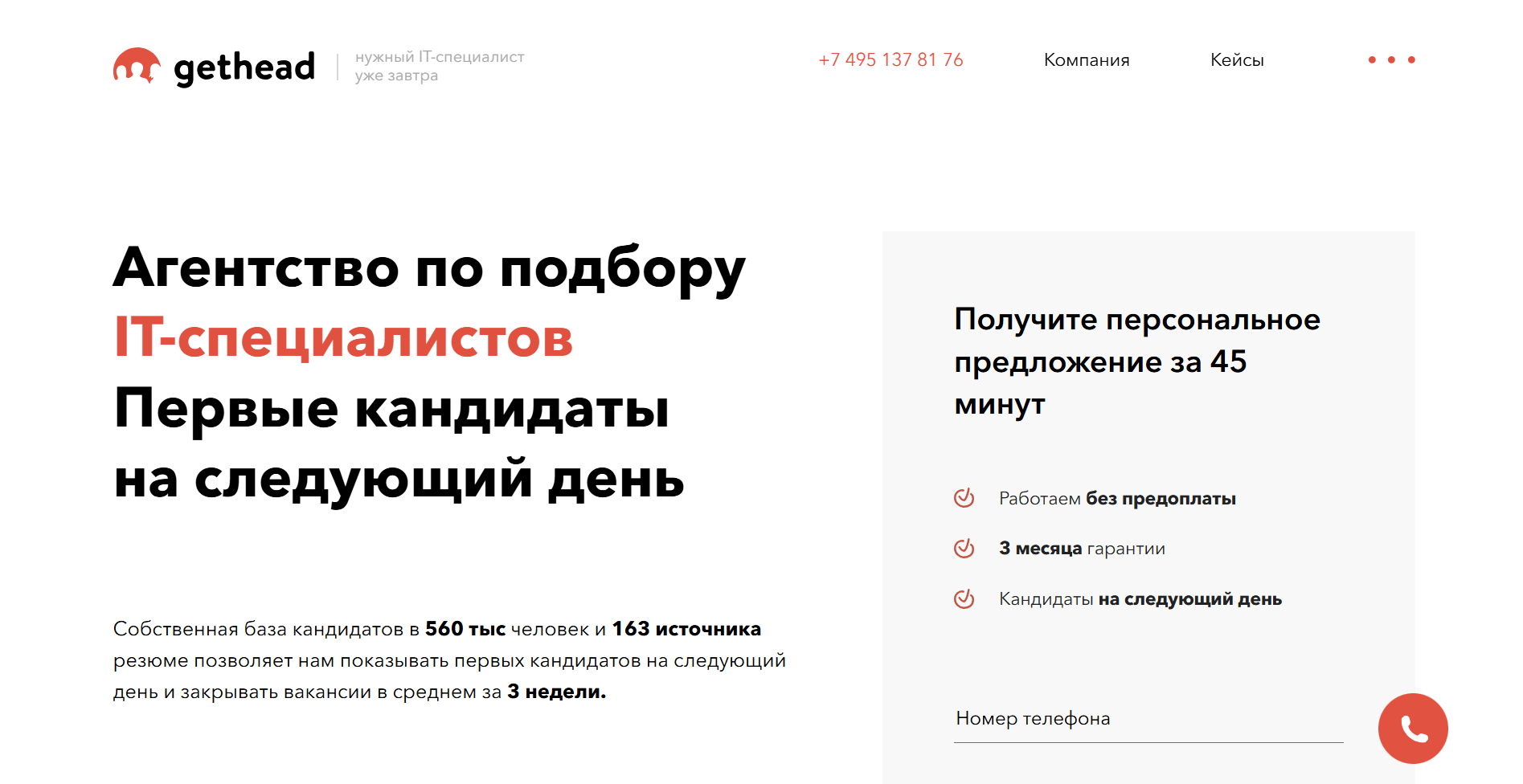
Task: Click the text Работаем без предоплаты
Action: pos(1117,499)
